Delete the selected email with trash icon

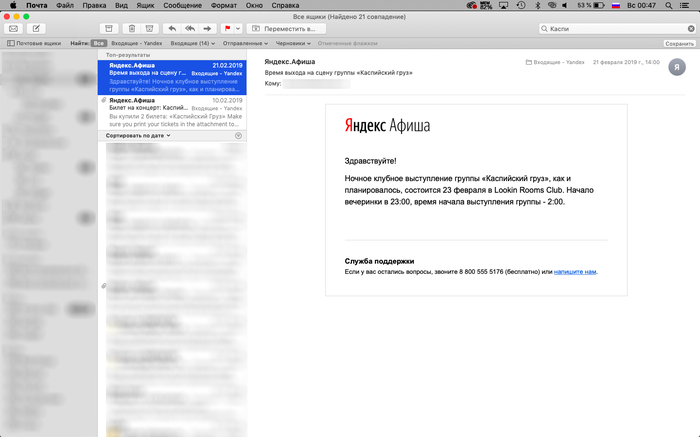(131, 29)
